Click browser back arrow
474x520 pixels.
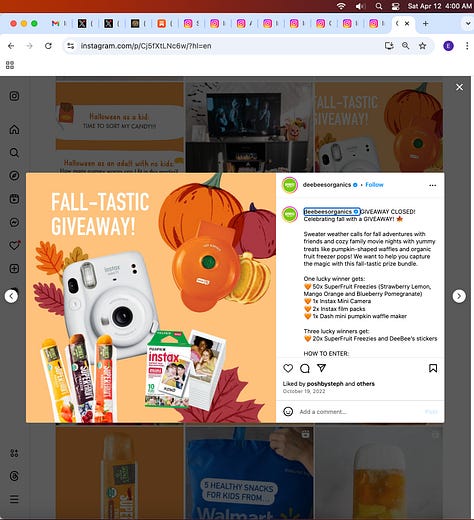click(x=11, y=46)
